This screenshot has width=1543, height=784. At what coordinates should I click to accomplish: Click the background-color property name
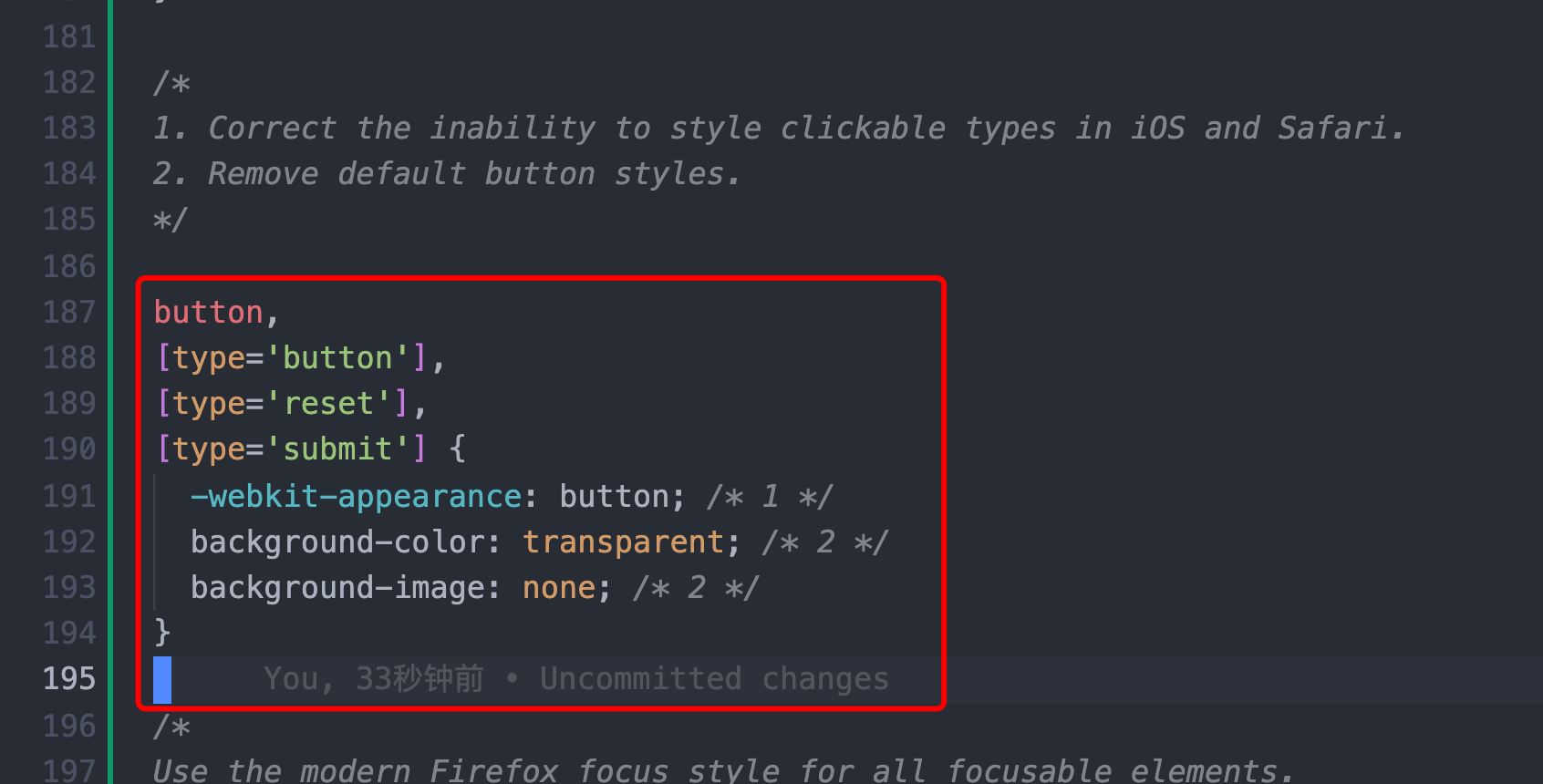[x=337, y=542]
